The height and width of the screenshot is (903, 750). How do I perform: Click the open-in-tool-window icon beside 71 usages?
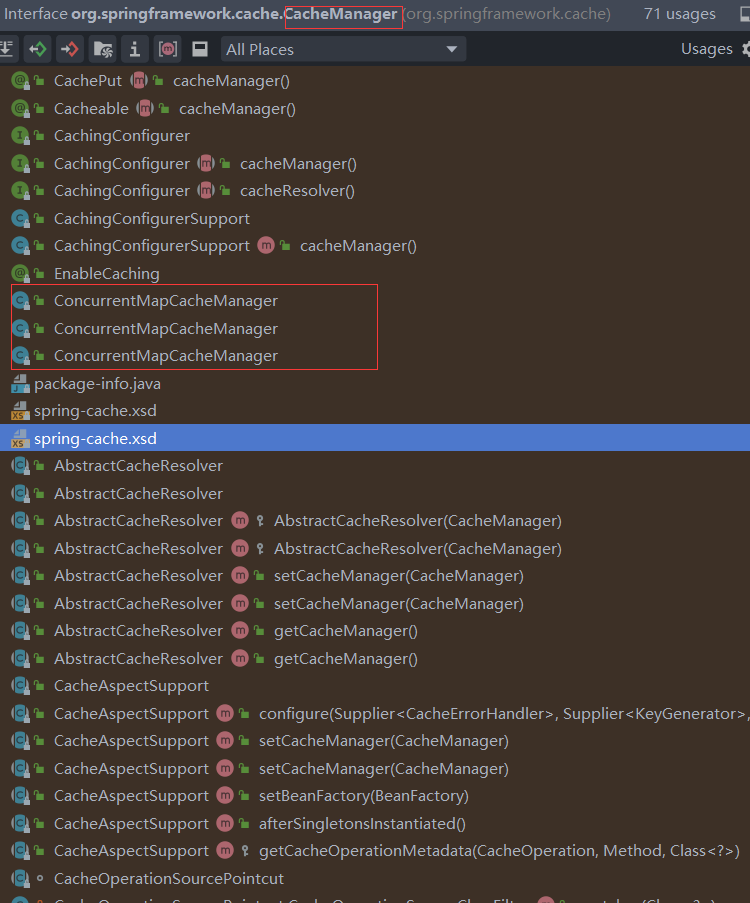745,14
